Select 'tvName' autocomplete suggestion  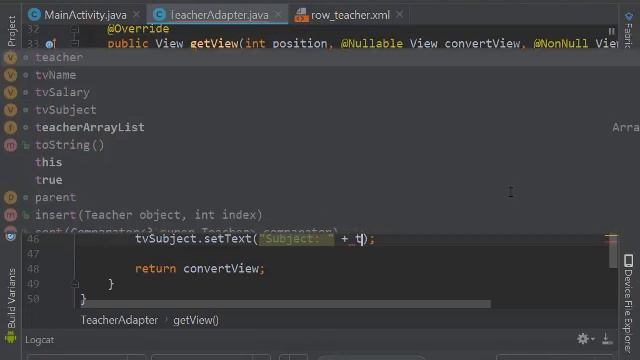(x=320, y=75)
